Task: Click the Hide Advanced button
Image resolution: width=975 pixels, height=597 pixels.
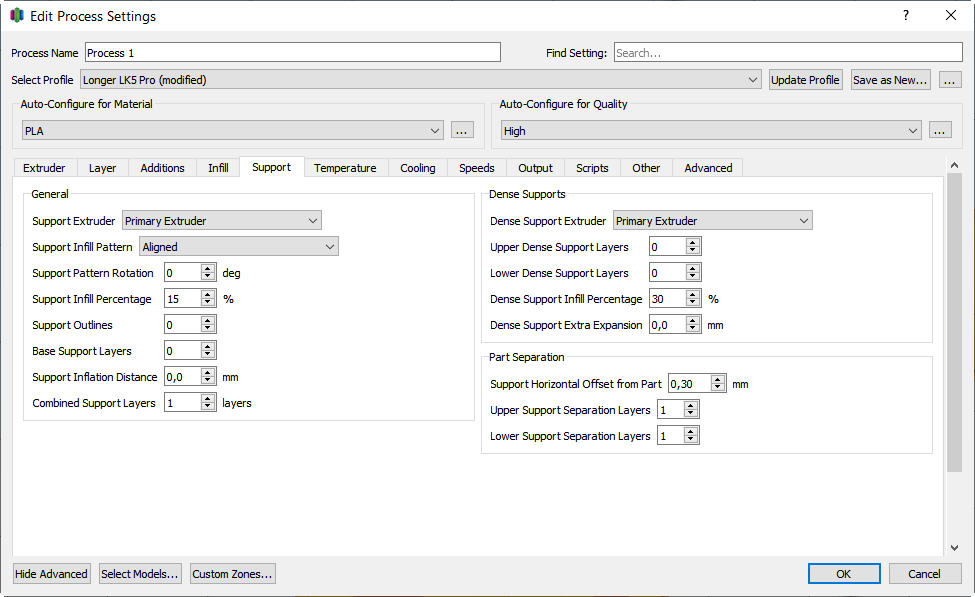Action: [x=51, y=574]
